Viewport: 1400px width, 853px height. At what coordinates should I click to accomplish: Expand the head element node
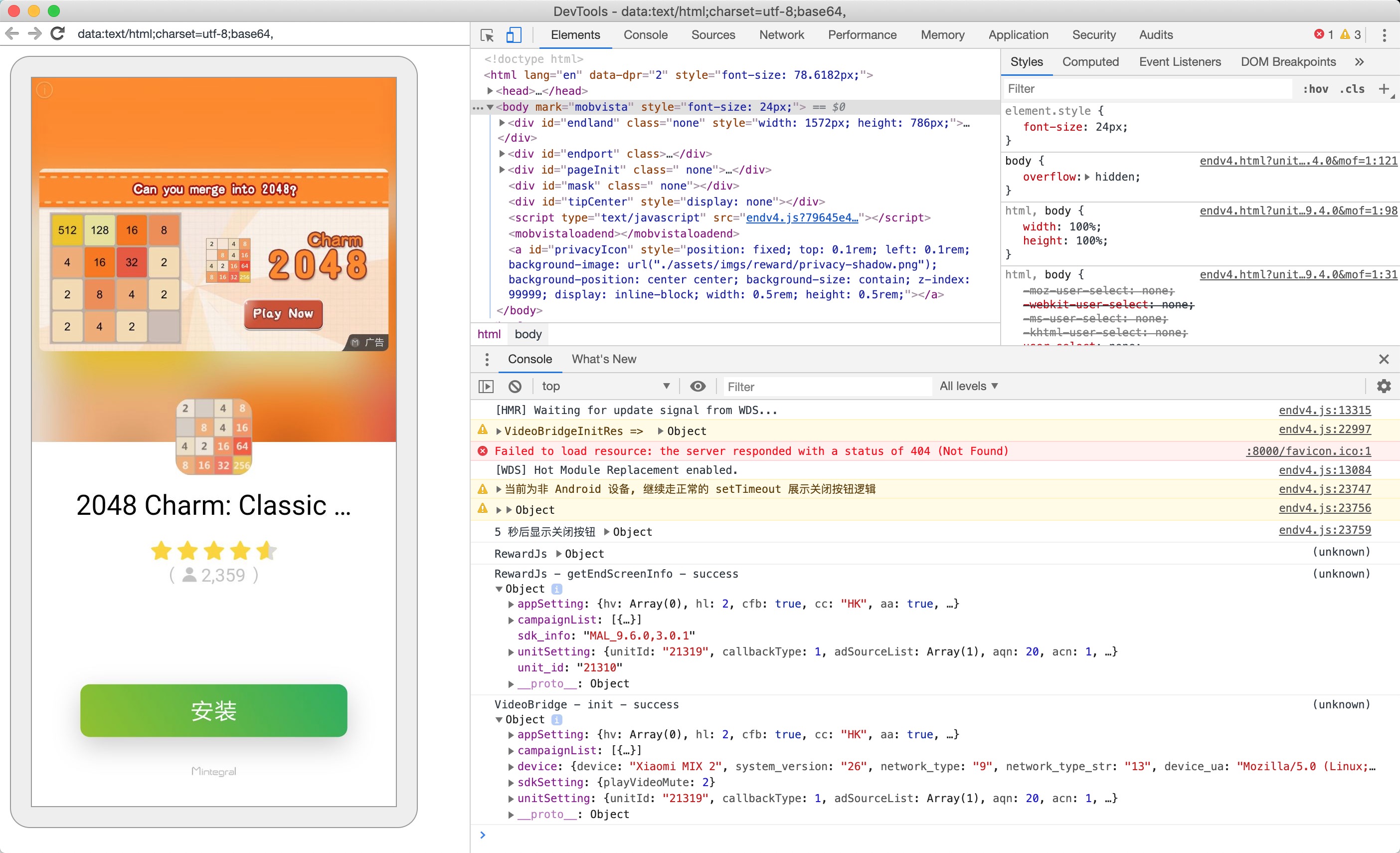(490, 91)
